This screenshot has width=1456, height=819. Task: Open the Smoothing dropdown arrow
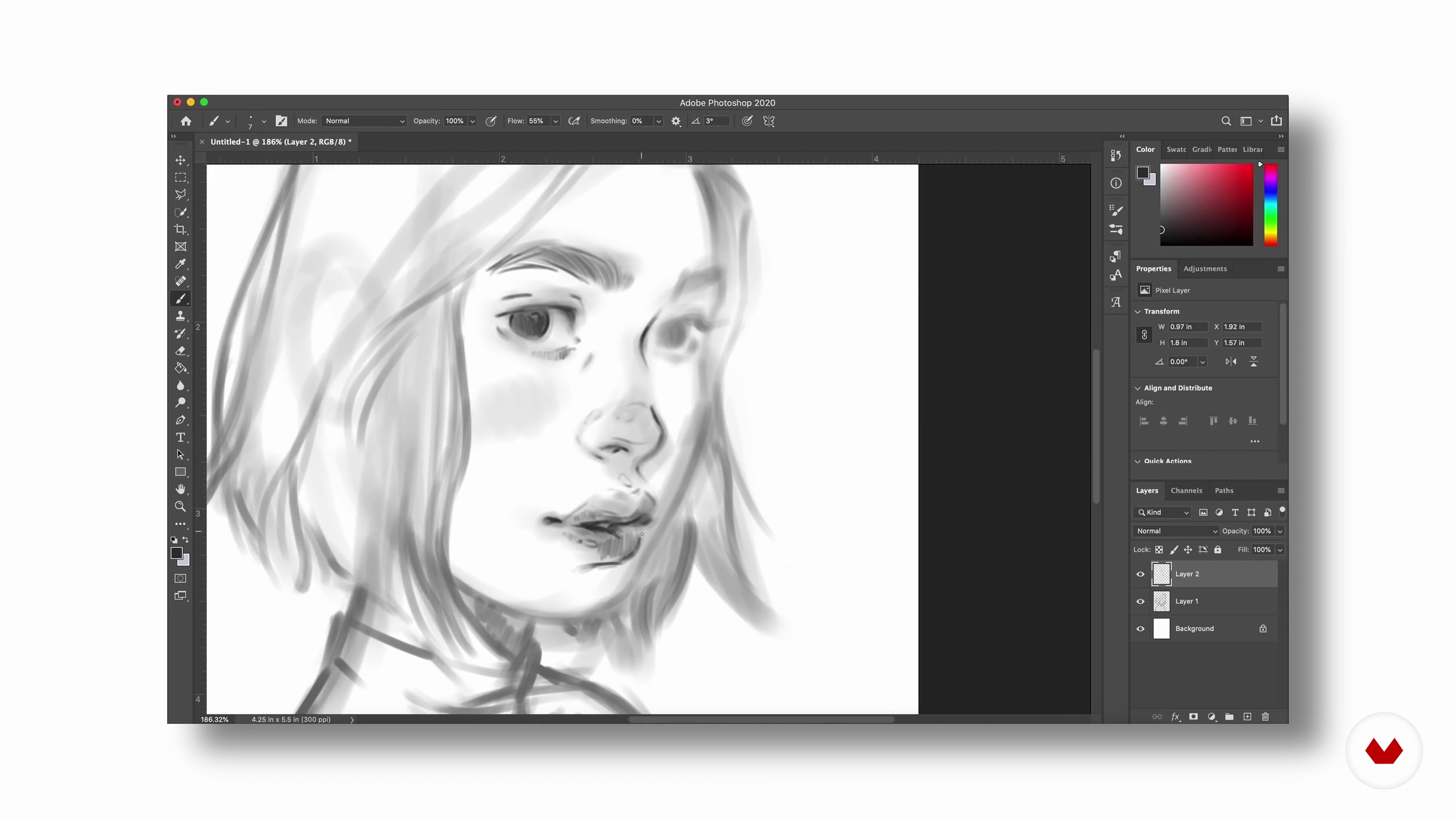pyautogui.click(x=658, y=121)
